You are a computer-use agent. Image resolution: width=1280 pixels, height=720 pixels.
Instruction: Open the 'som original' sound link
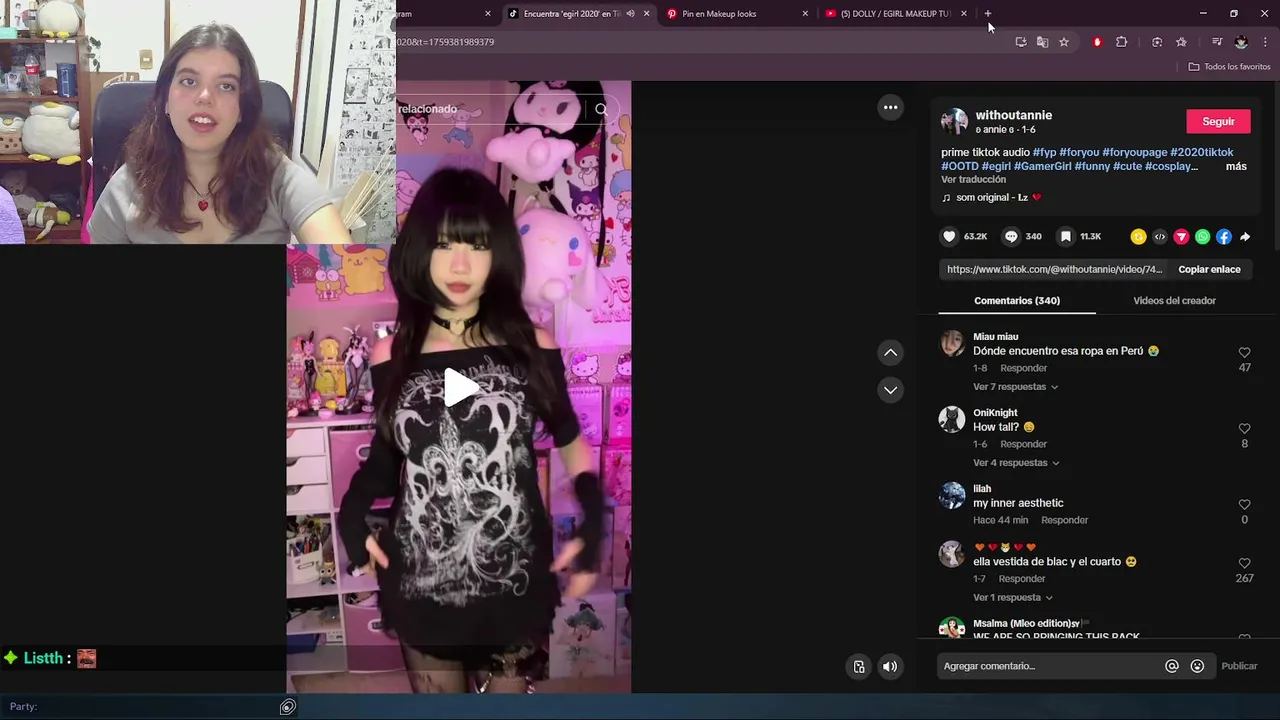992,198
